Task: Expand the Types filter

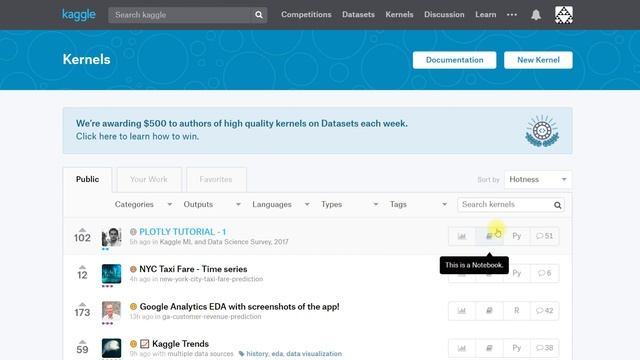Action: (x=349, y=204)
